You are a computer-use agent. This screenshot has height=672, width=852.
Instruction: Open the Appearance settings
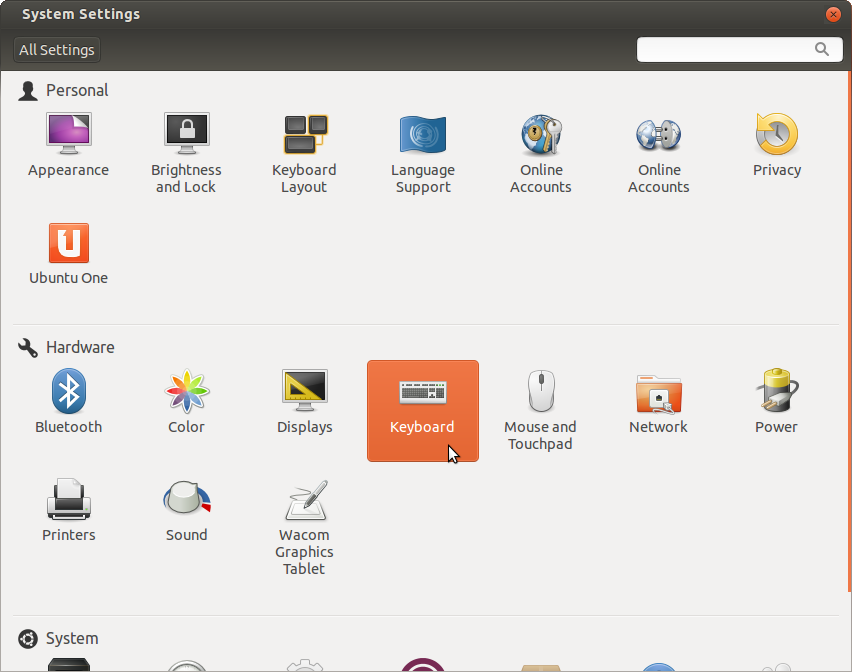point(68,146)
